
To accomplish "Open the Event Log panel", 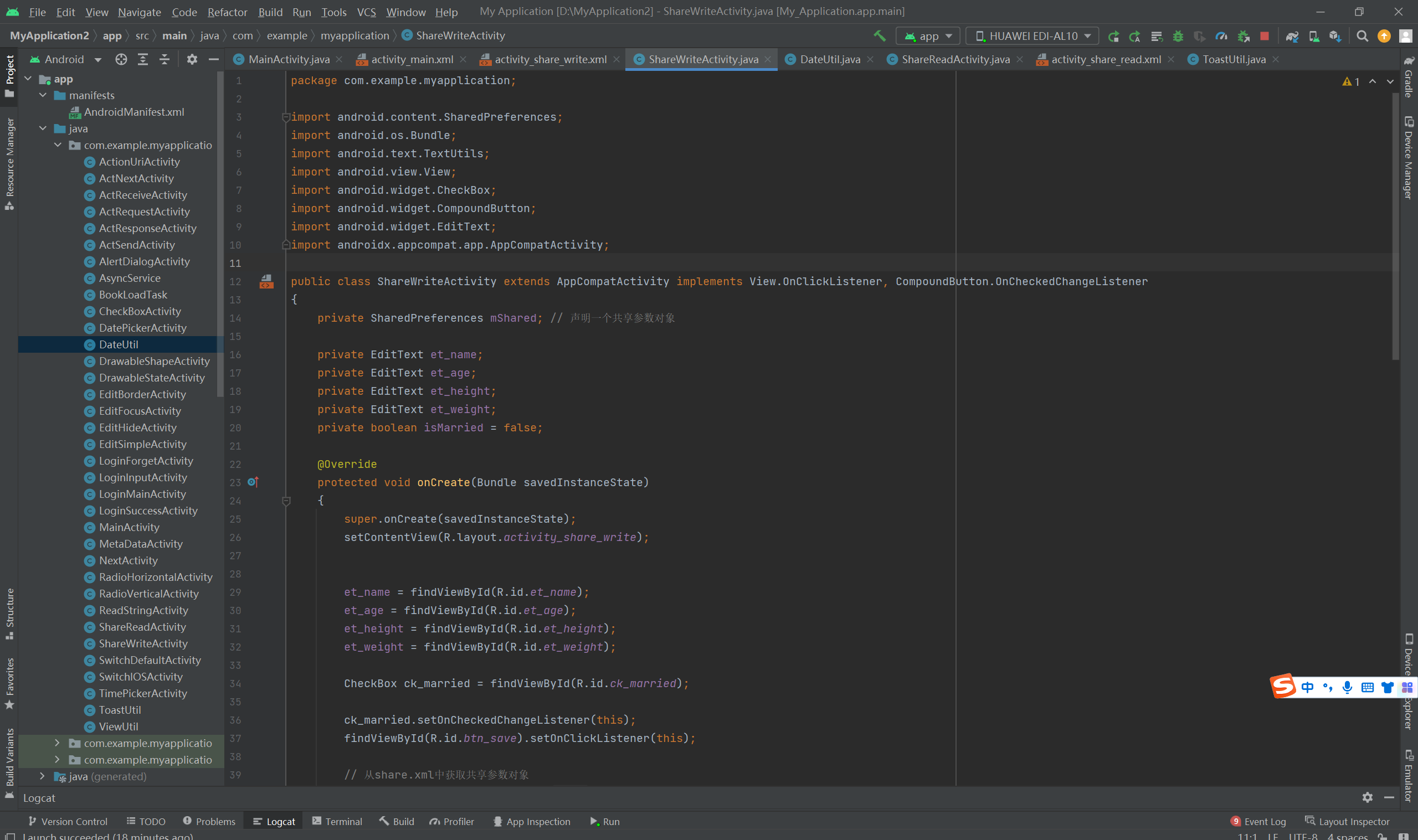I will [x=1258, y=821].
